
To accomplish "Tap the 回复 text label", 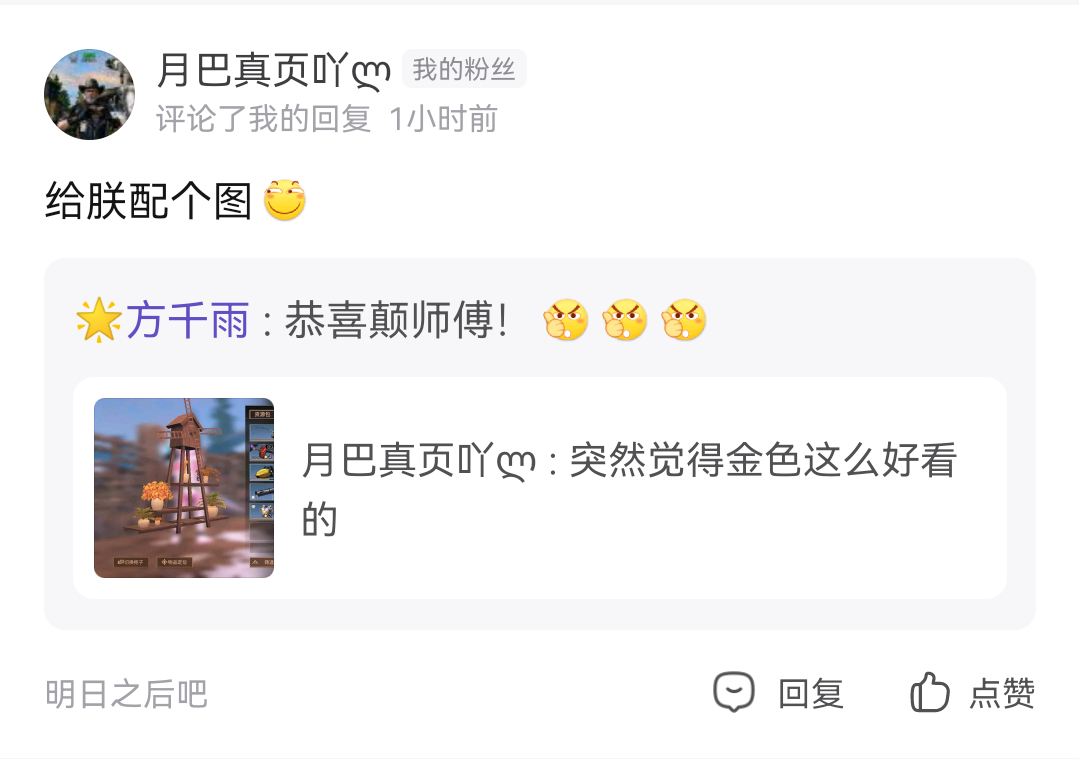I will pyautogui.click(x=811, y=693).
